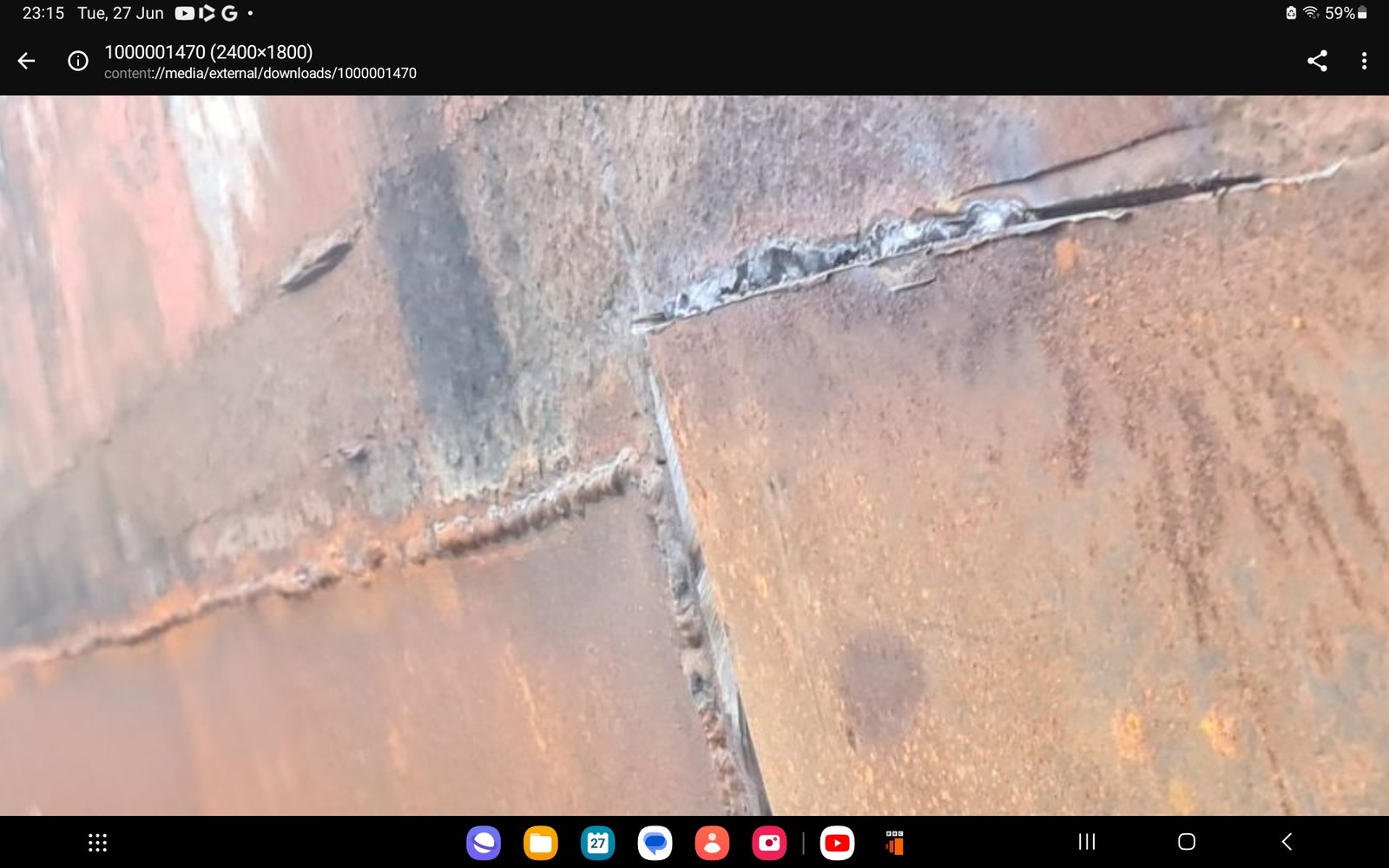Open My Files folder app in taskbar
The width and height of the screenshot is (1389, 868).
tap(540, 842)
